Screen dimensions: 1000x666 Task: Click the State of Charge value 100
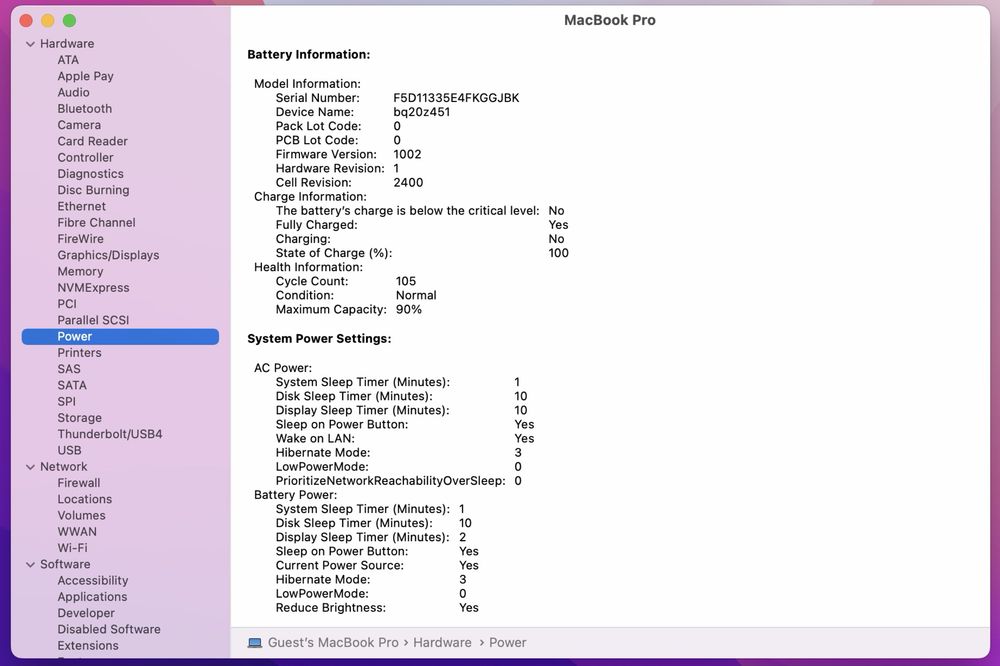click(558, 253)
